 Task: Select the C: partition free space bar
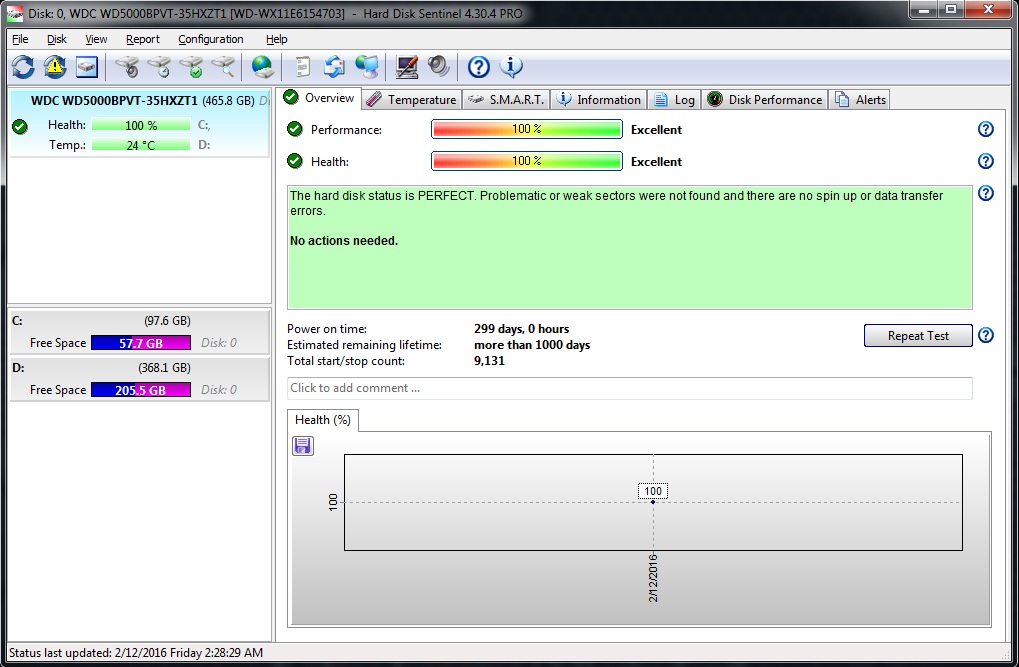[x=140, y=343]
